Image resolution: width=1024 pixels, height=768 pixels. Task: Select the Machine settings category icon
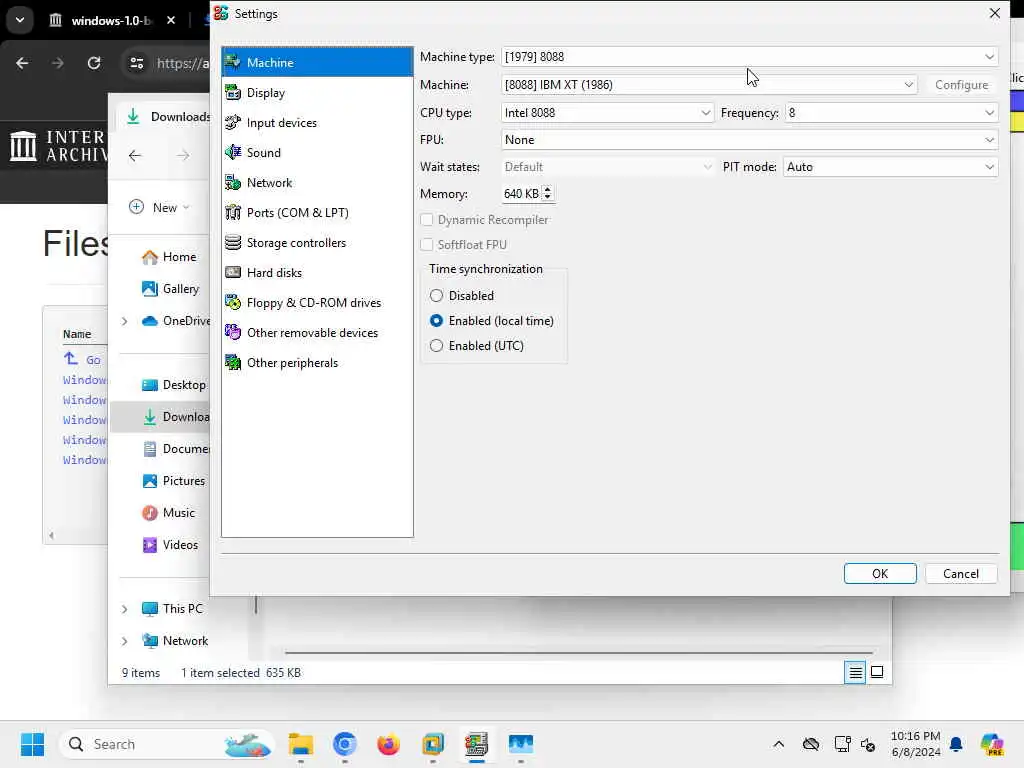pos(232,62)
